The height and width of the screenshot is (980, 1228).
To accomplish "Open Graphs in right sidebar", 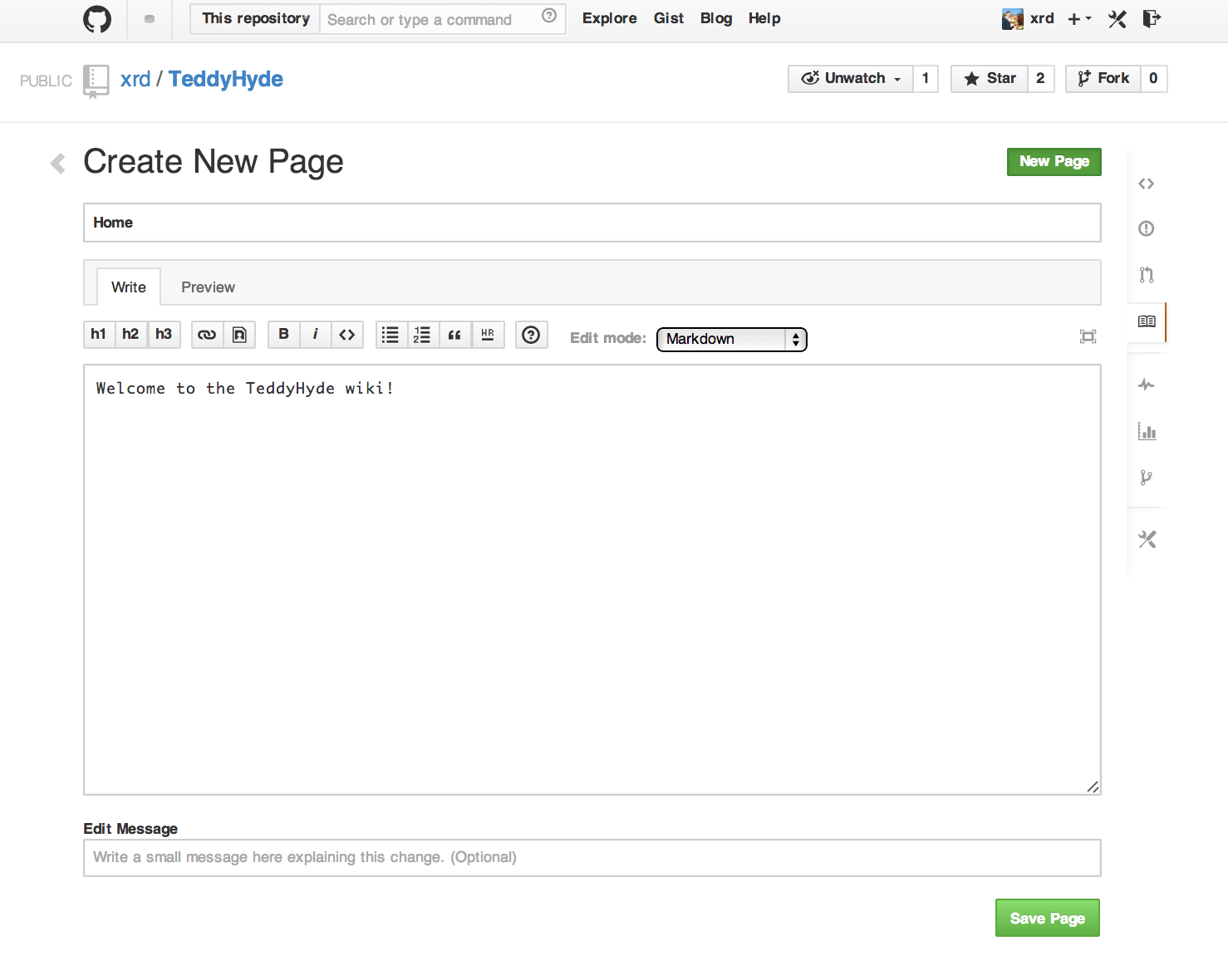I will coord(1147,431).
